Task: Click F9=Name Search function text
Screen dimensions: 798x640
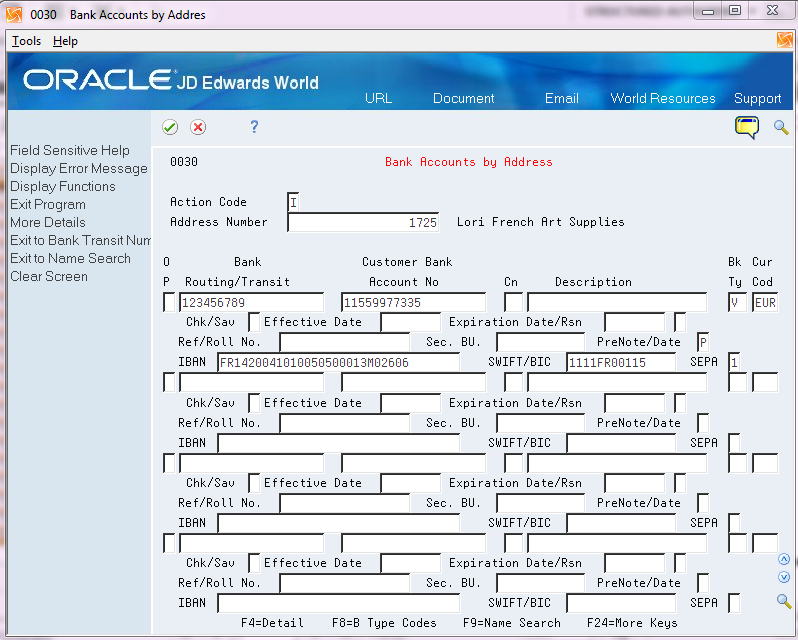Action: tap(511, 623)
